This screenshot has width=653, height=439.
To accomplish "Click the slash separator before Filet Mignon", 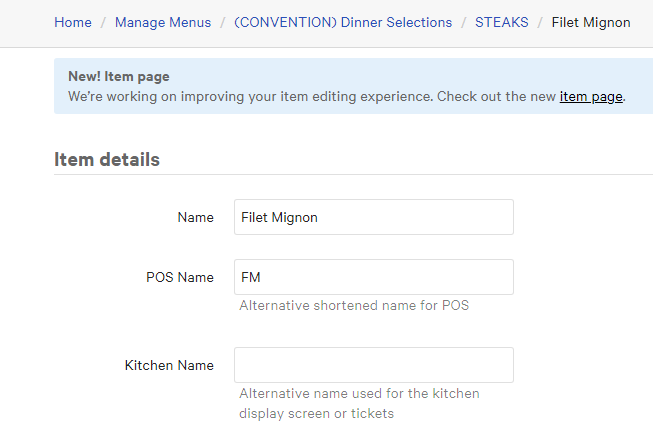I will pos(540,22).
